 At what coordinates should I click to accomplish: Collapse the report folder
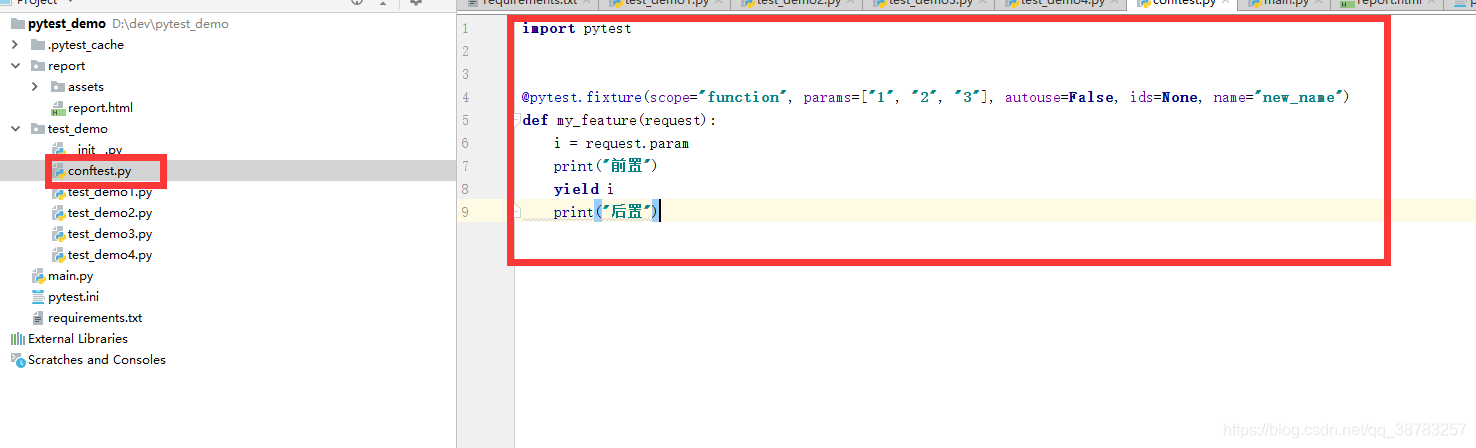tap(15, 66)
